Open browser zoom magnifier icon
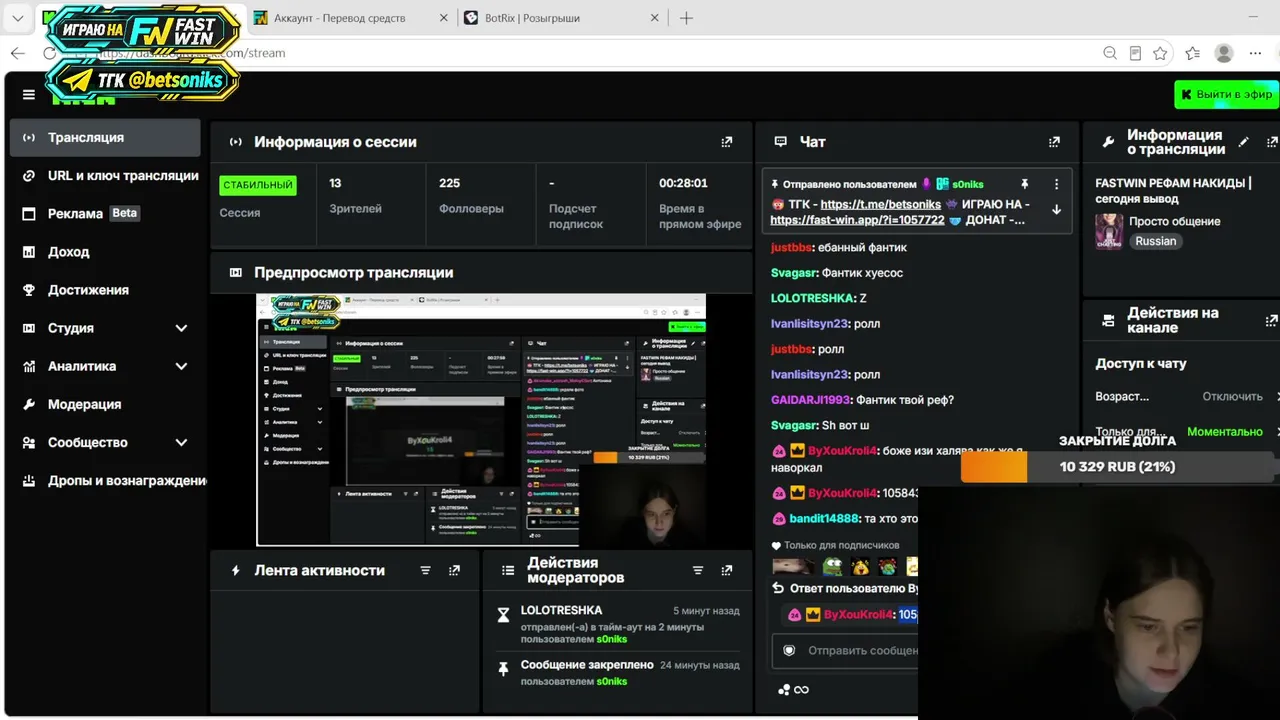 [x=1110, y=53]
